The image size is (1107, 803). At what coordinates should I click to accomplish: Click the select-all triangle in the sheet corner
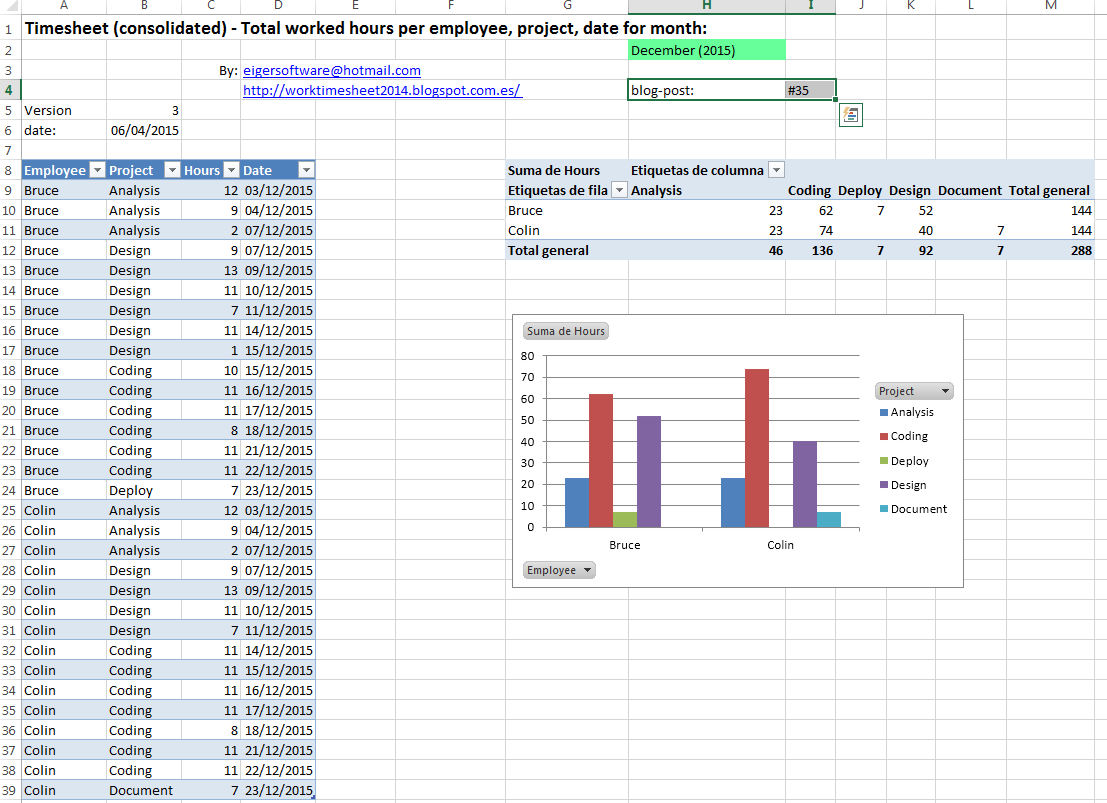tap(10, 8)
